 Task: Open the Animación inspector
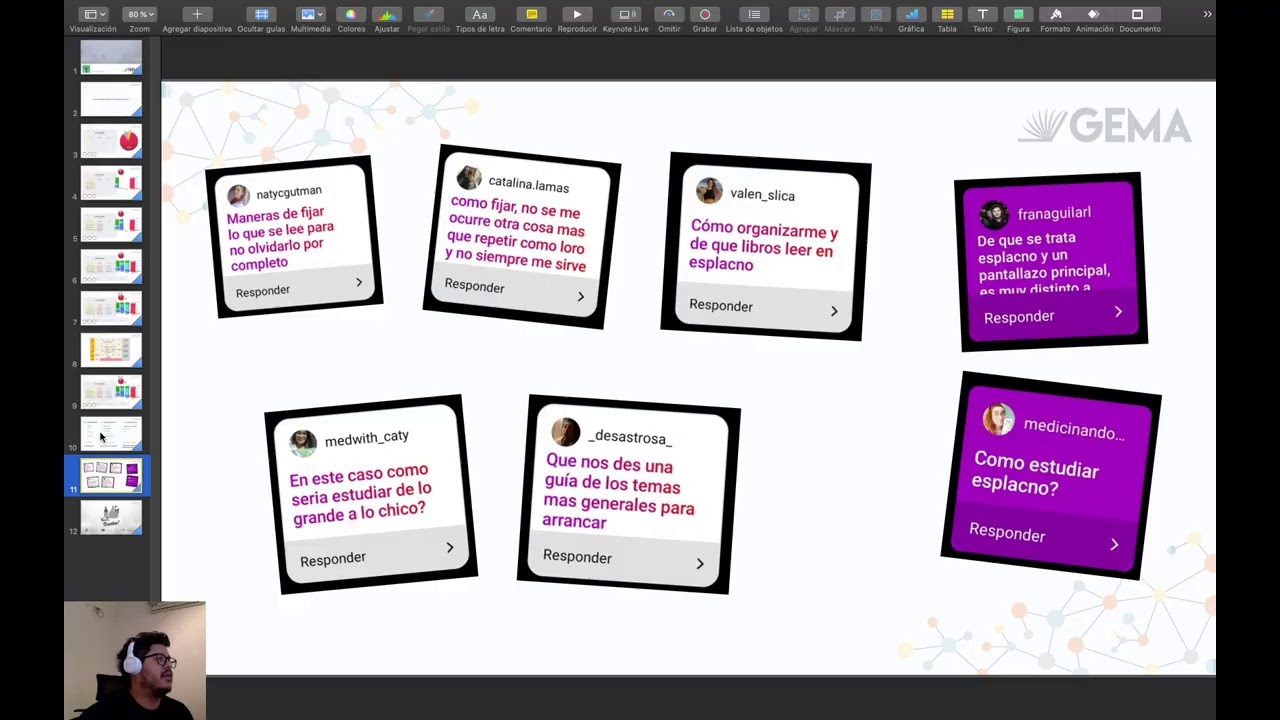tap(1093, 14)
